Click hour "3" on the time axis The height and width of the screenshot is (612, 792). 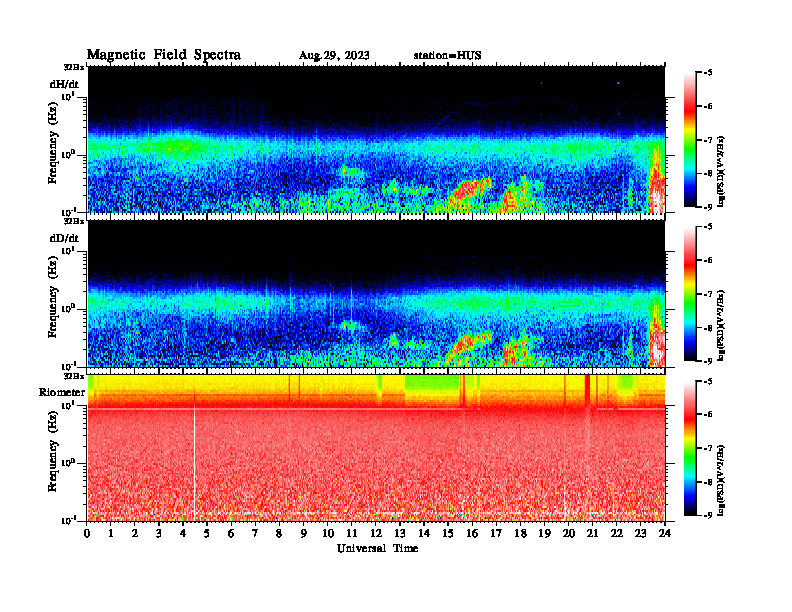point(159,533)
